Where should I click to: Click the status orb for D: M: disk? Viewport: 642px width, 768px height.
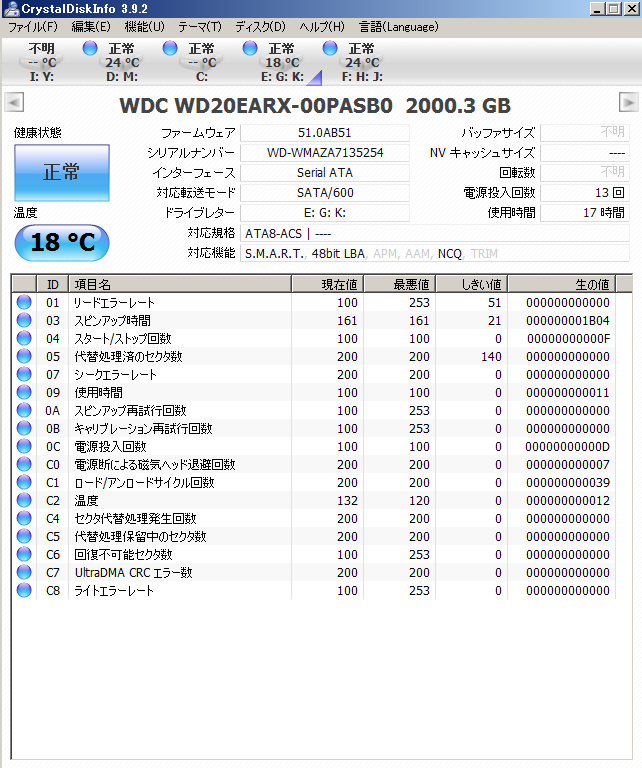[90, 48]
